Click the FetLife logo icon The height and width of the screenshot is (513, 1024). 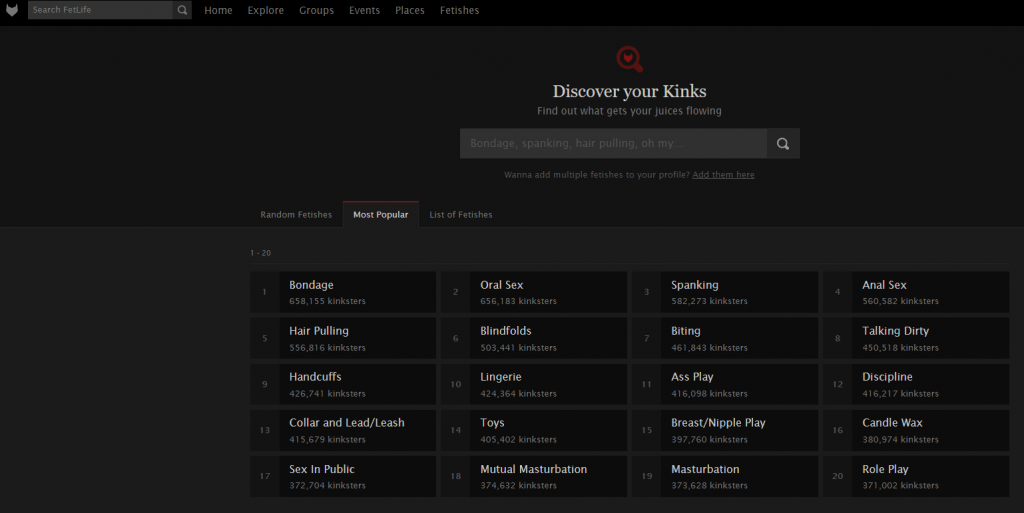(x=12, y=10)
